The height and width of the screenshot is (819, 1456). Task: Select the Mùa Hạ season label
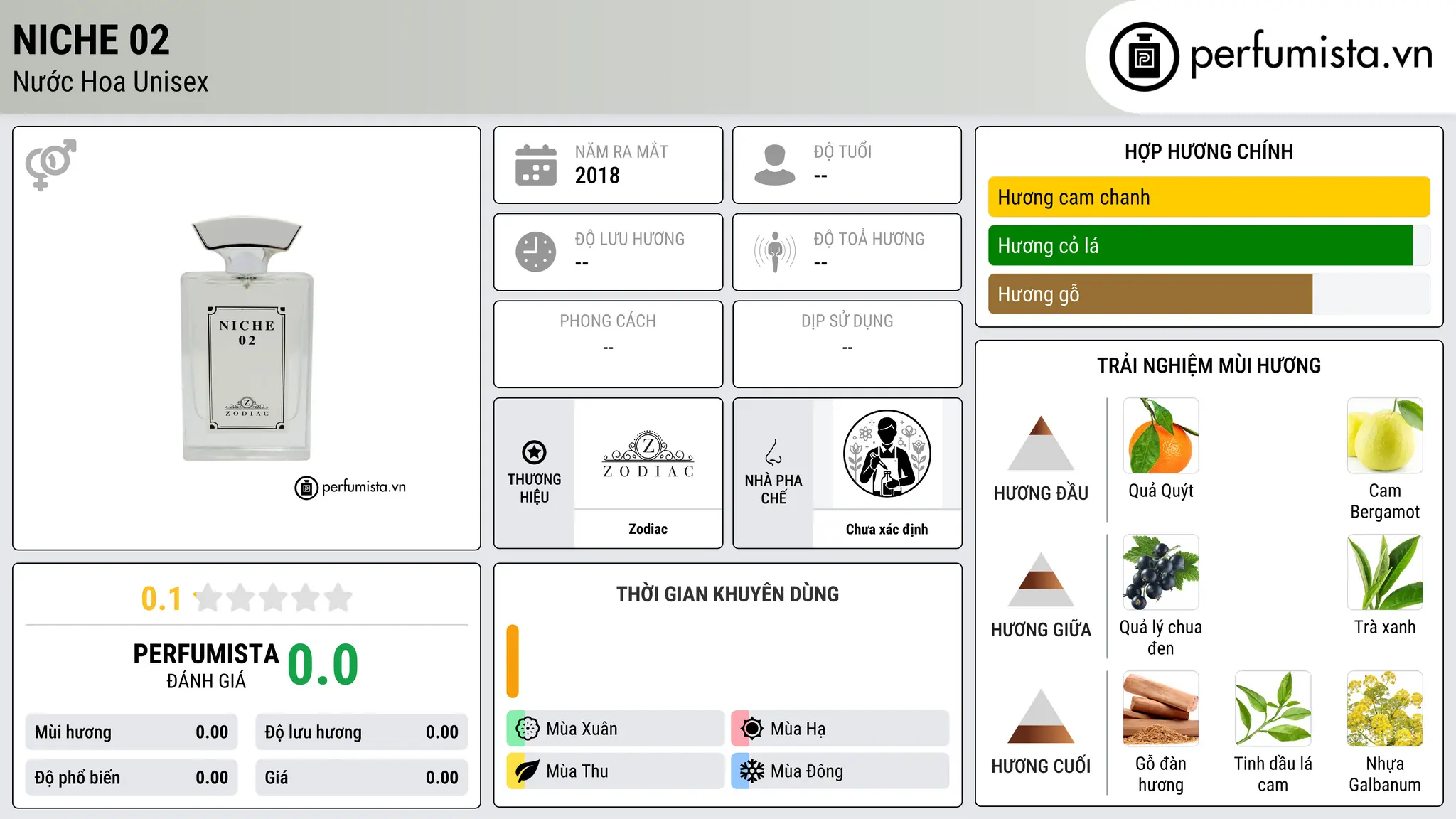[798, 729]
